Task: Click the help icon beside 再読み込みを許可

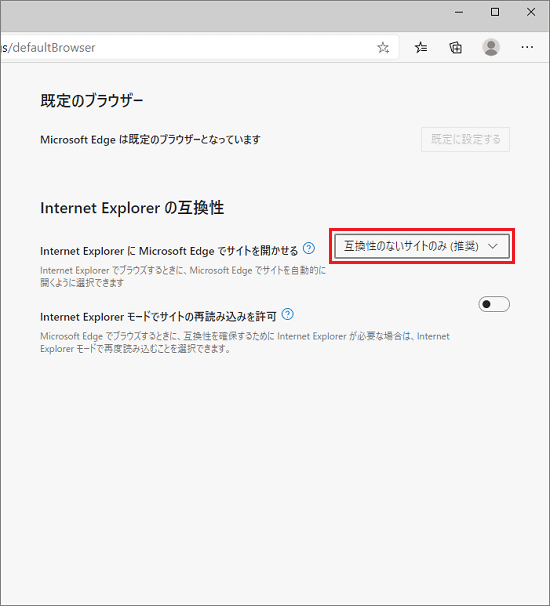Action: click(288, 314)
